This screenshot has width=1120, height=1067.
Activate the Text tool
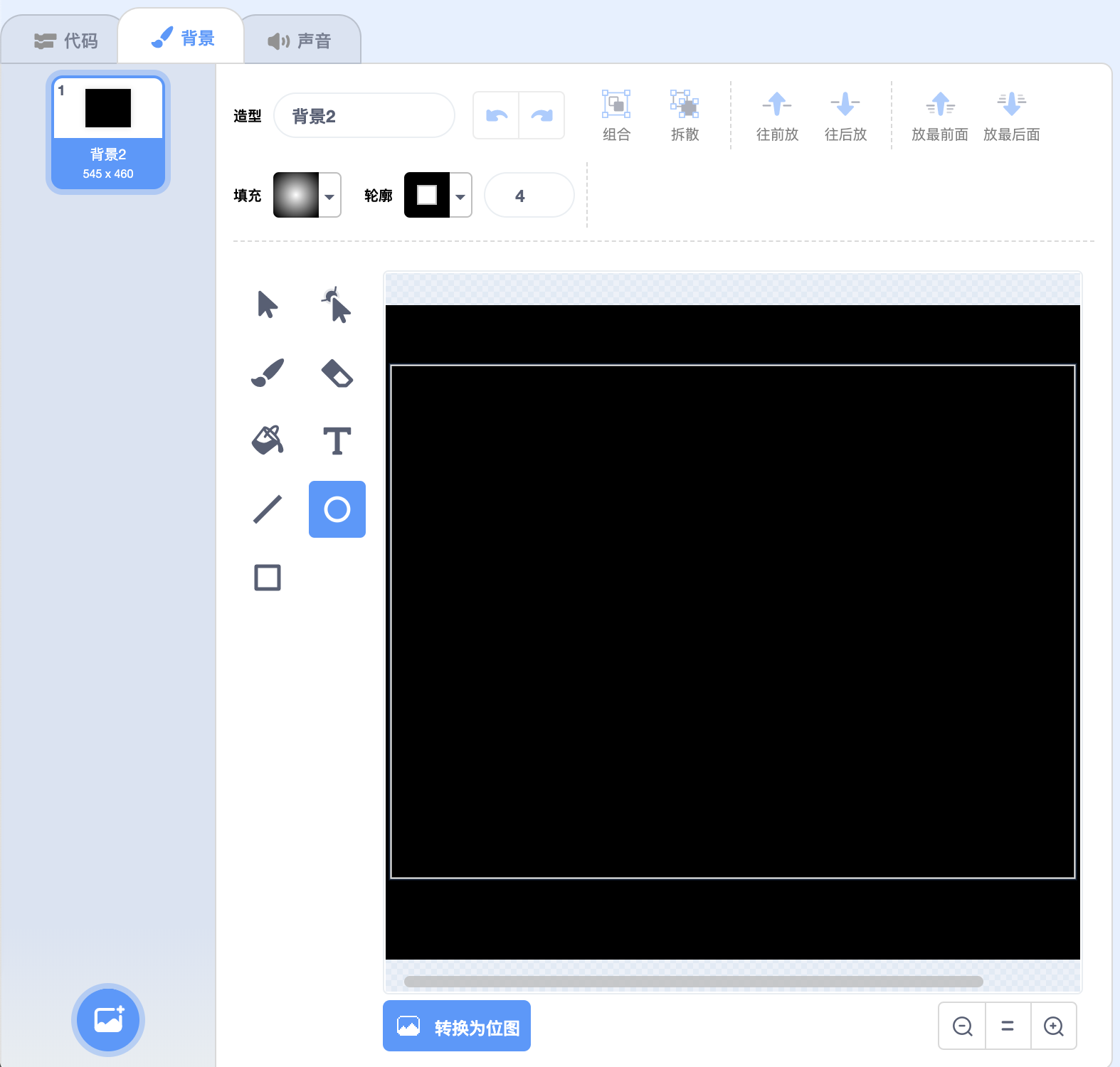coord(337,440)
